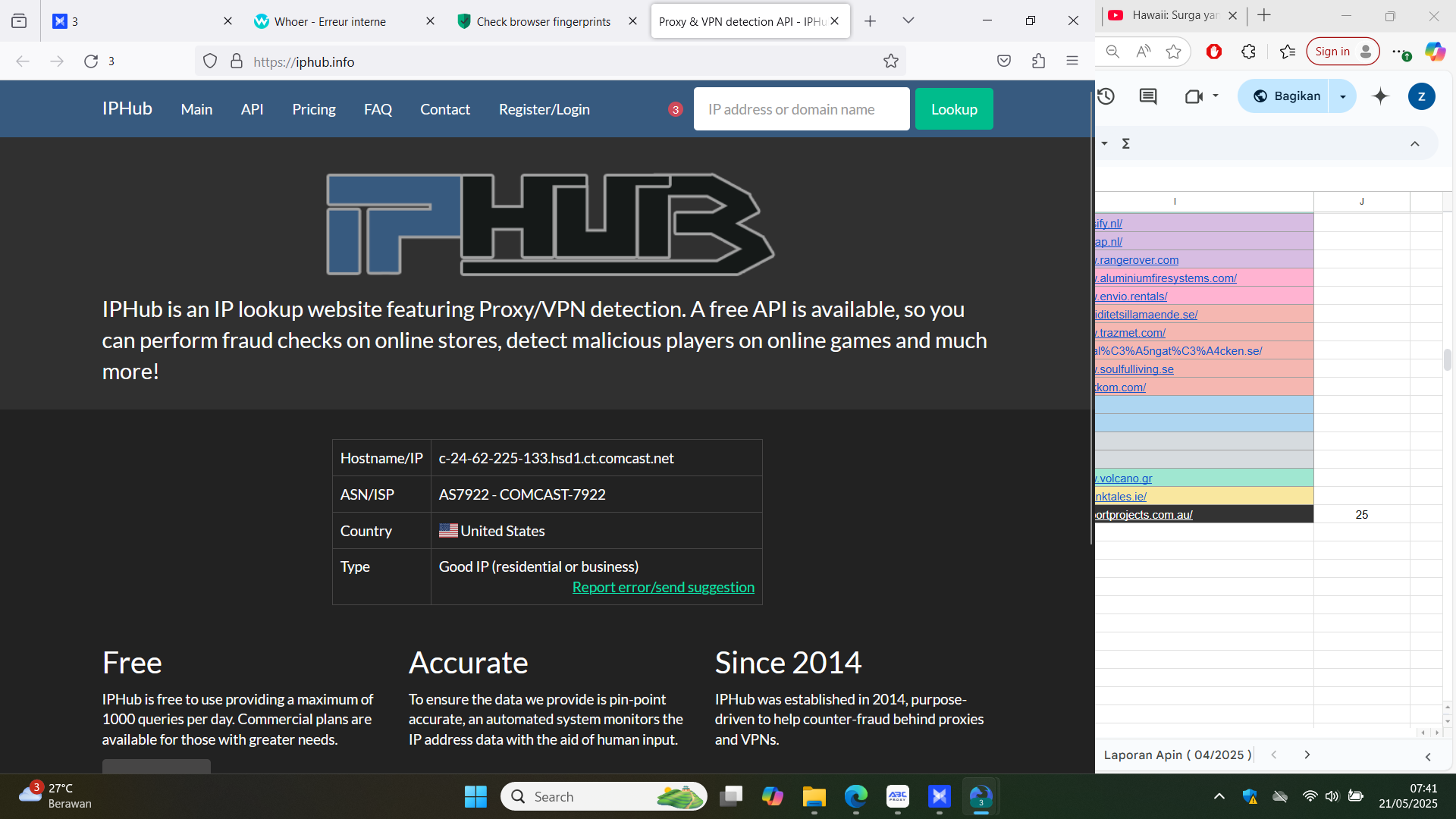Open Edge Settings and more menu
1456x819 pixels.
pos(1400,52)
